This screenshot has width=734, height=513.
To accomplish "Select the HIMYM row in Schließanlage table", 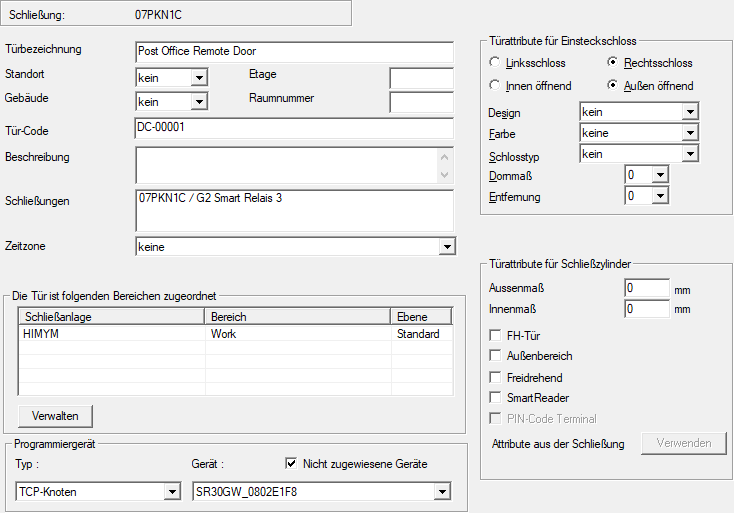I will 111,334.
